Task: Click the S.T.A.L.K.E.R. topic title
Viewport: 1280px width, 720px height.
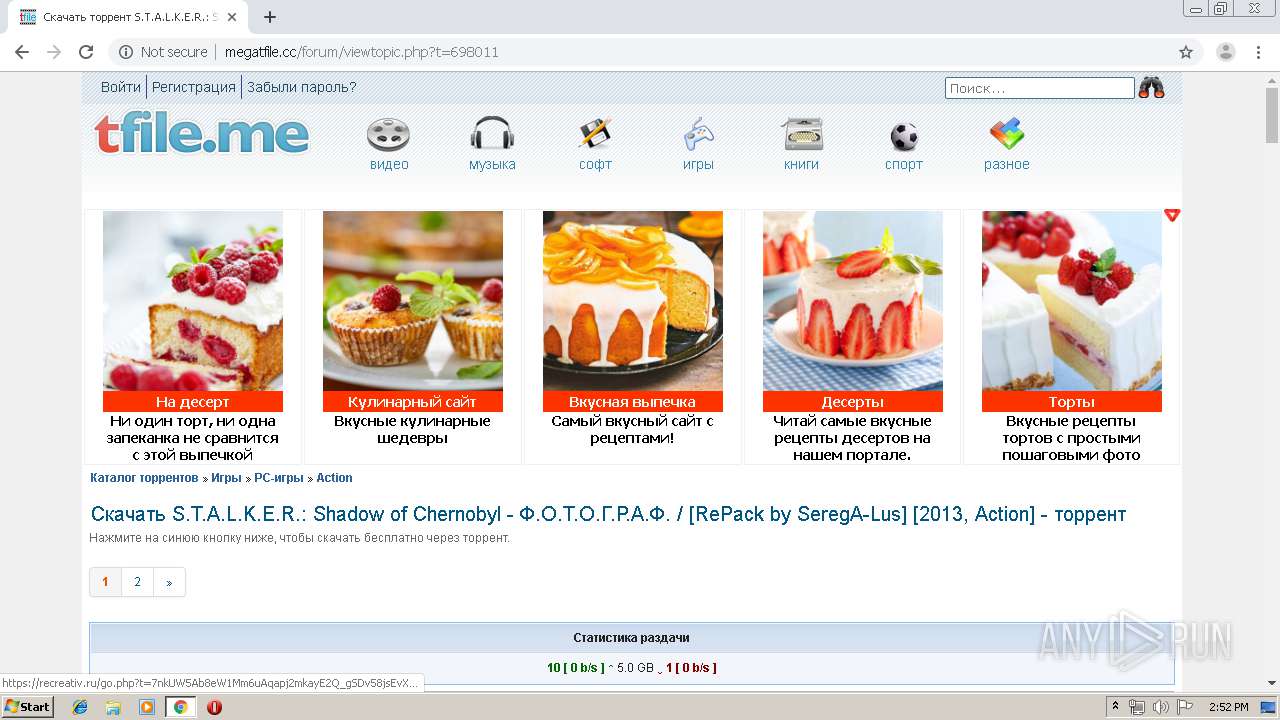Action: coord(608,514)
